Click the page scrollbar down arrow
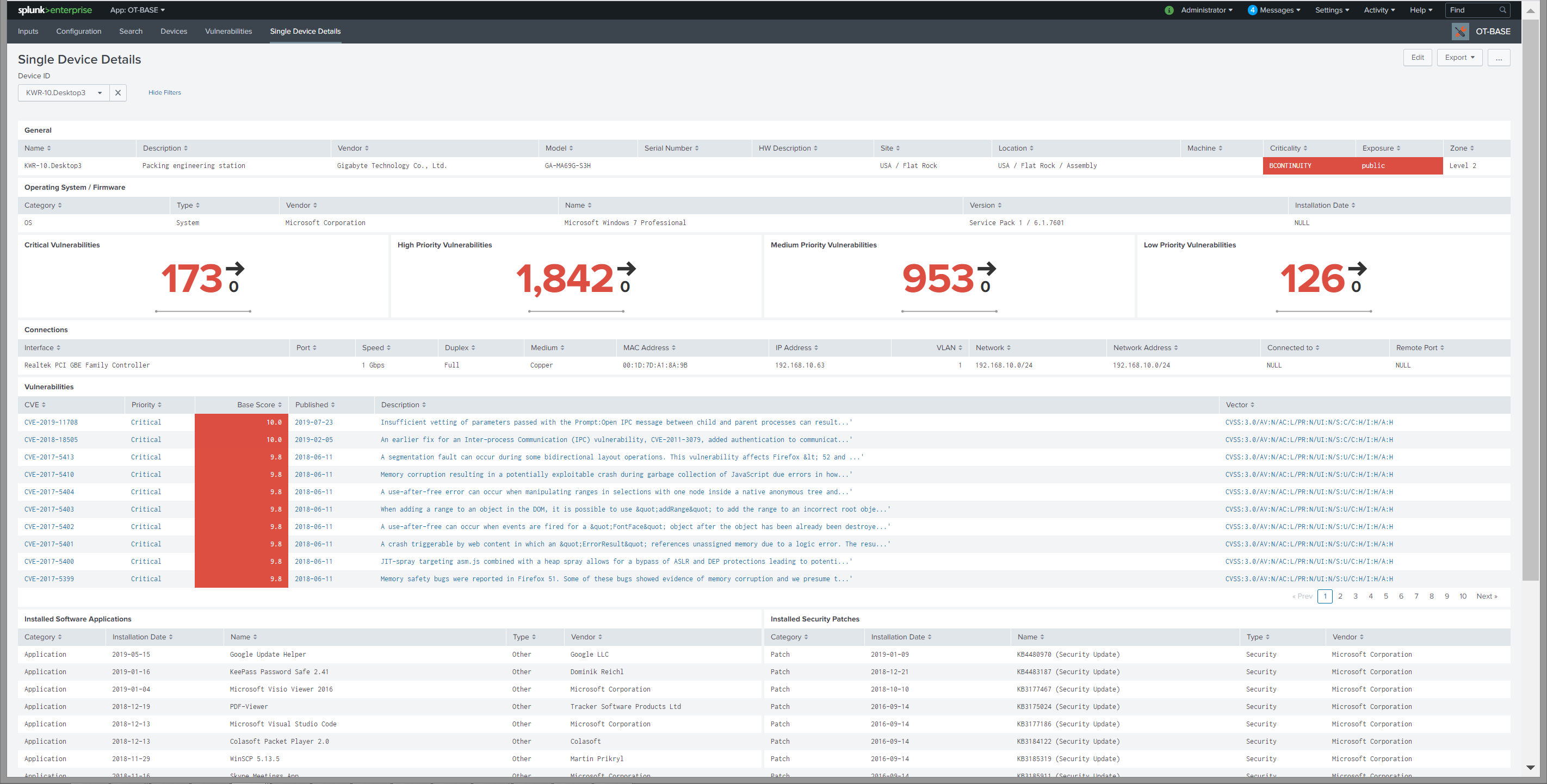This screenshot has width=1547, height=784. 1530,767
